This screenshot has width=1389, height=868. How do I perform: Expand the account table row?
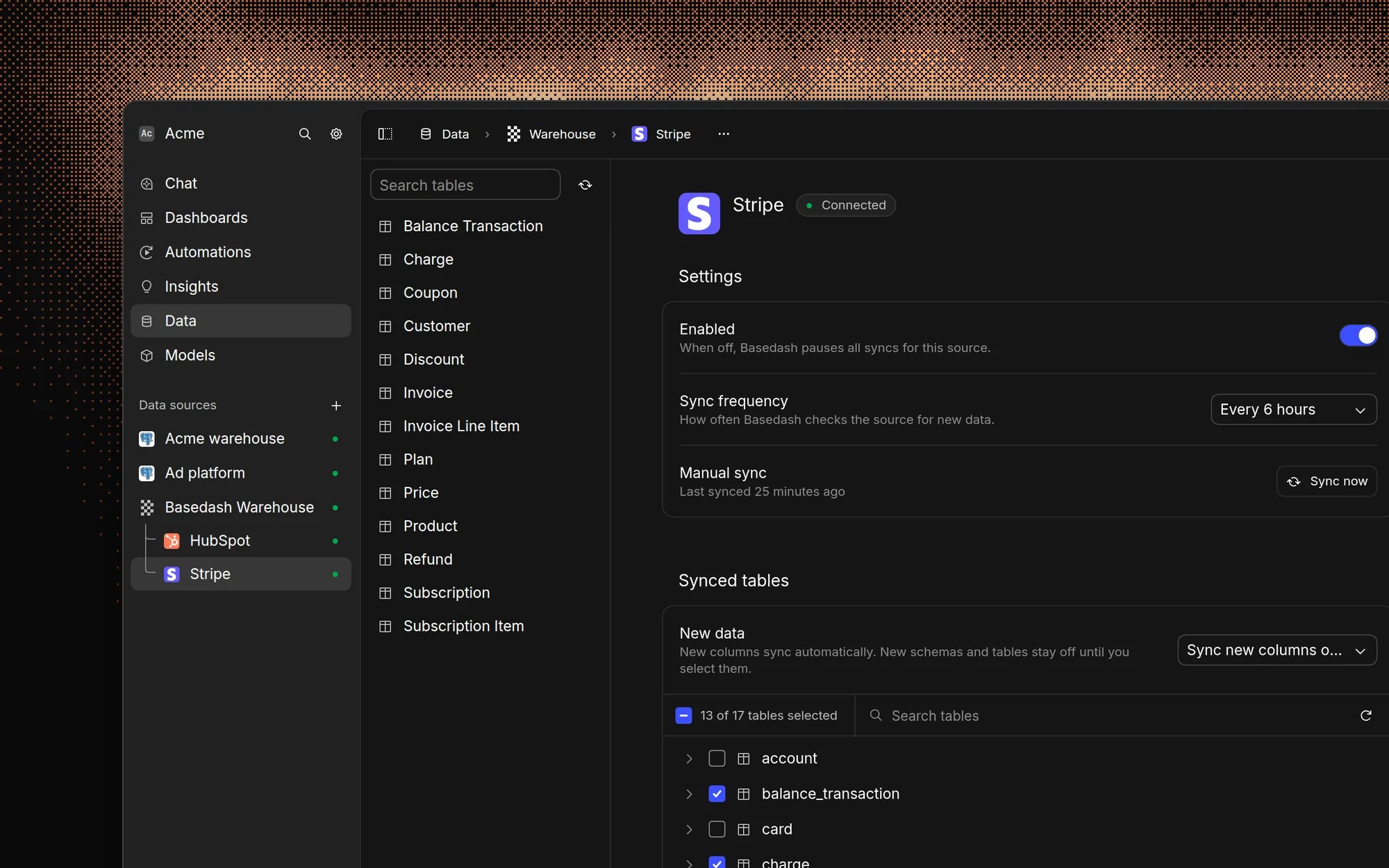[689, 759]
